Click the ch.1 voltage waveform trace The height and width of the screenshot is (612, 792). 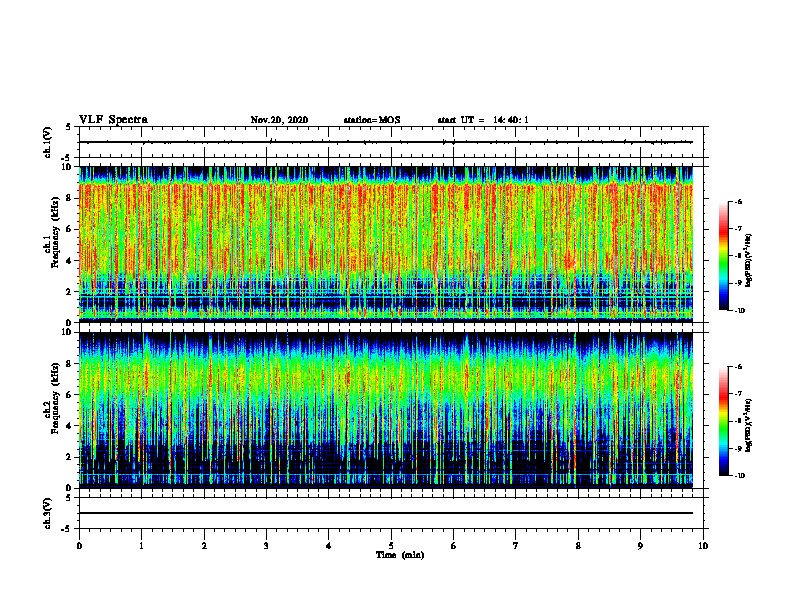(x=386, y=142)
